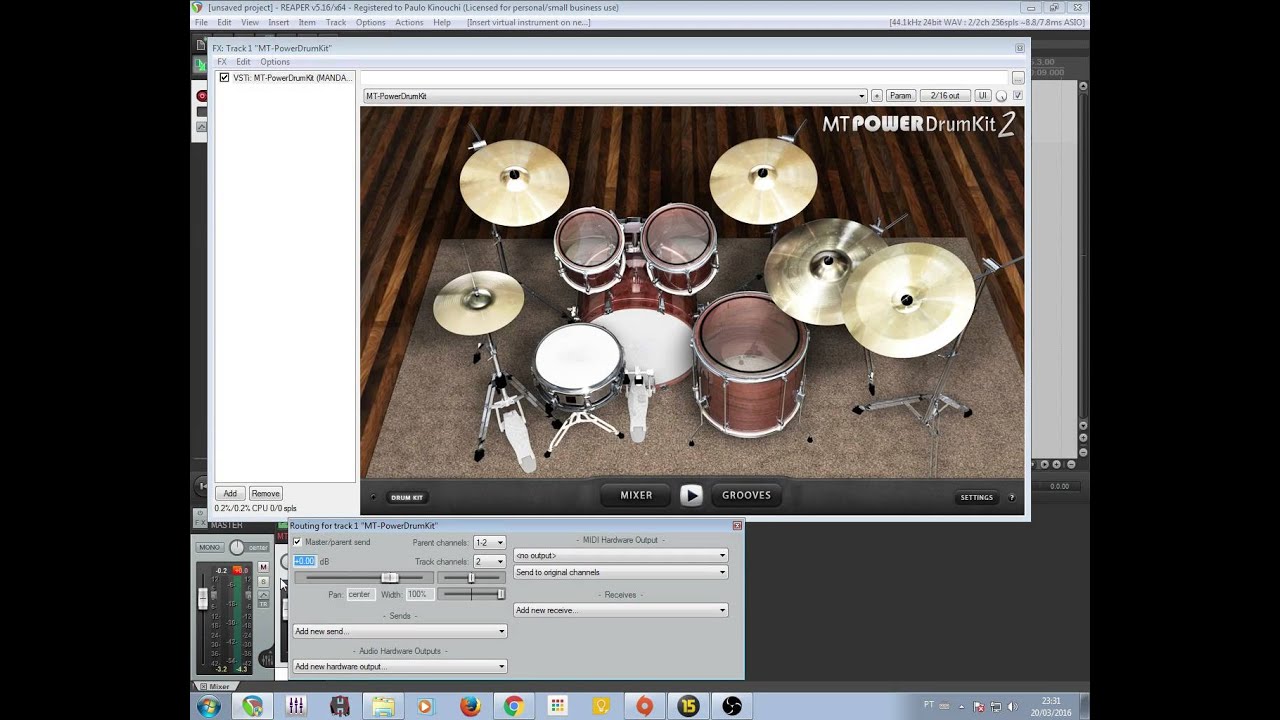The image size is (1280, 720).
Task: Open the MIXER view in the drum kit
Action: click(x=636, y=495)
